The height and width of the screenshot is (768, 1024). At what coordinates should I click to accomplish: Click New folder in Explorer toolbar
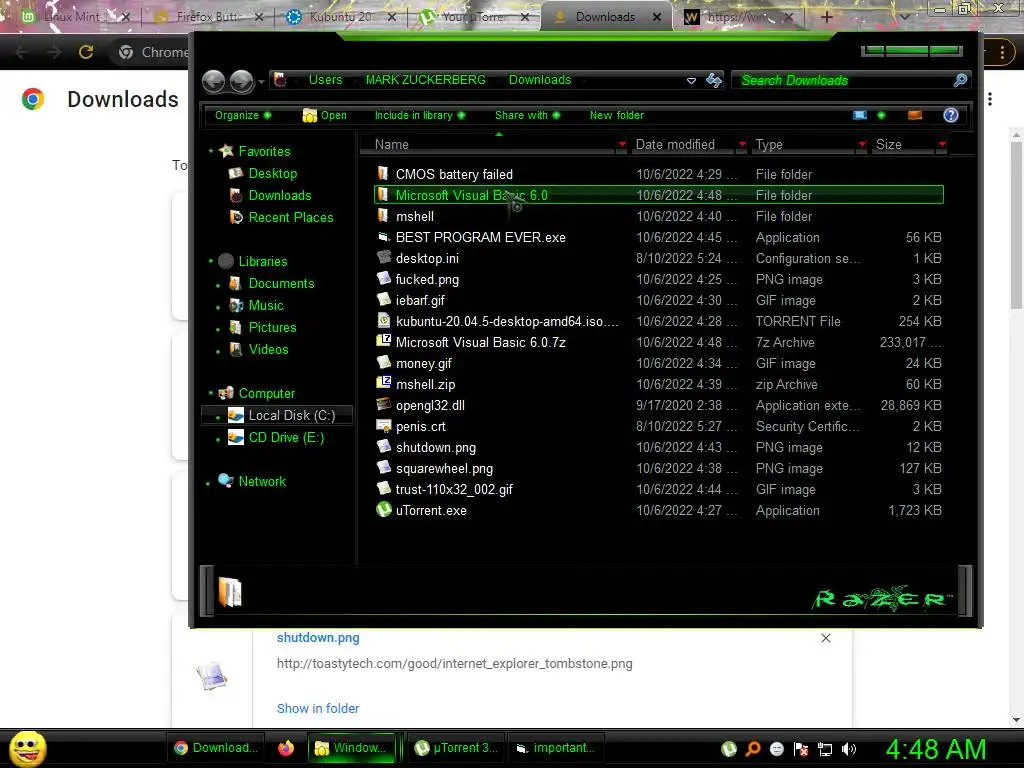(x=616, y=115)
